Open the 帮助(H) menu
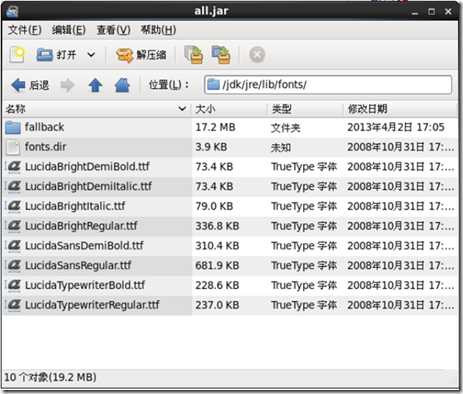463x394 pixels. 158,30
